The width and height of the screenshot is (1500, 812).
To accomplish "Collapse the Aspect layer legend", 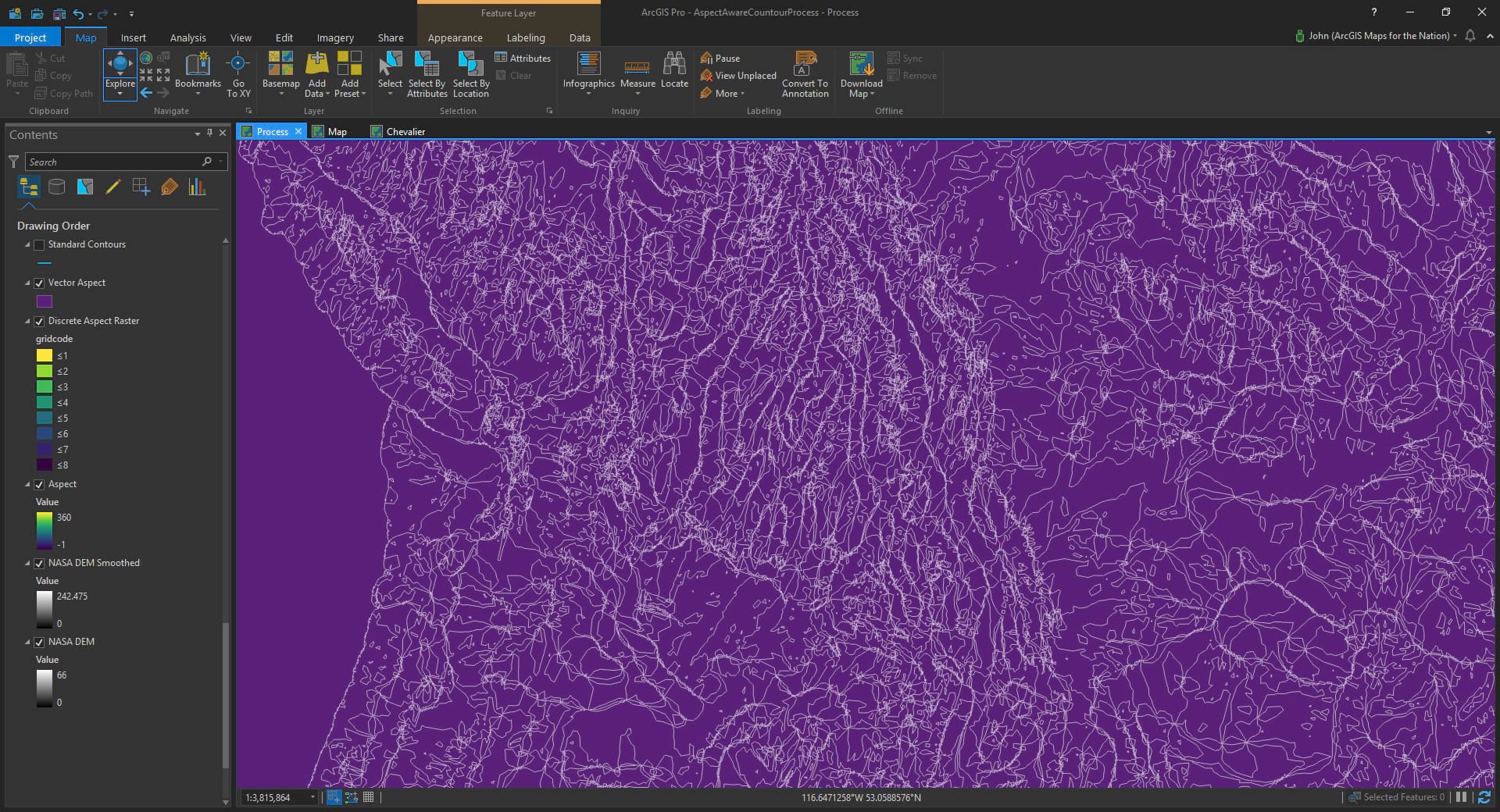I will (x=27, y=485).
